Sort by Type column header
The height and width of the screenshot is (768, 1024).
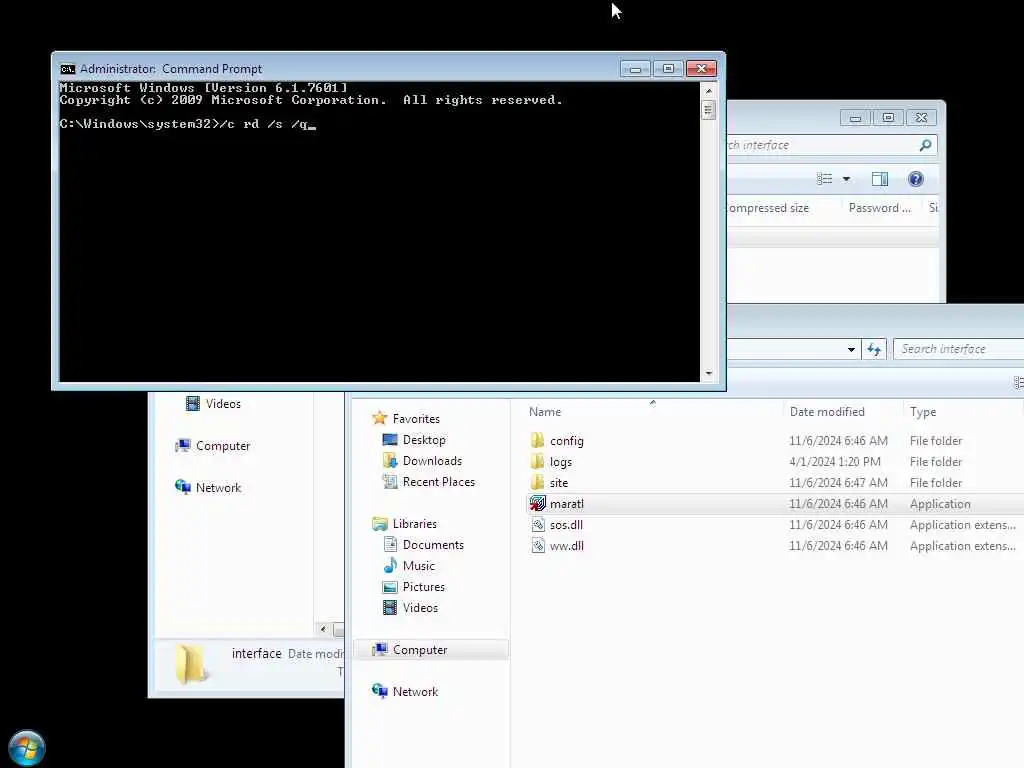click(x=923, y=412)
